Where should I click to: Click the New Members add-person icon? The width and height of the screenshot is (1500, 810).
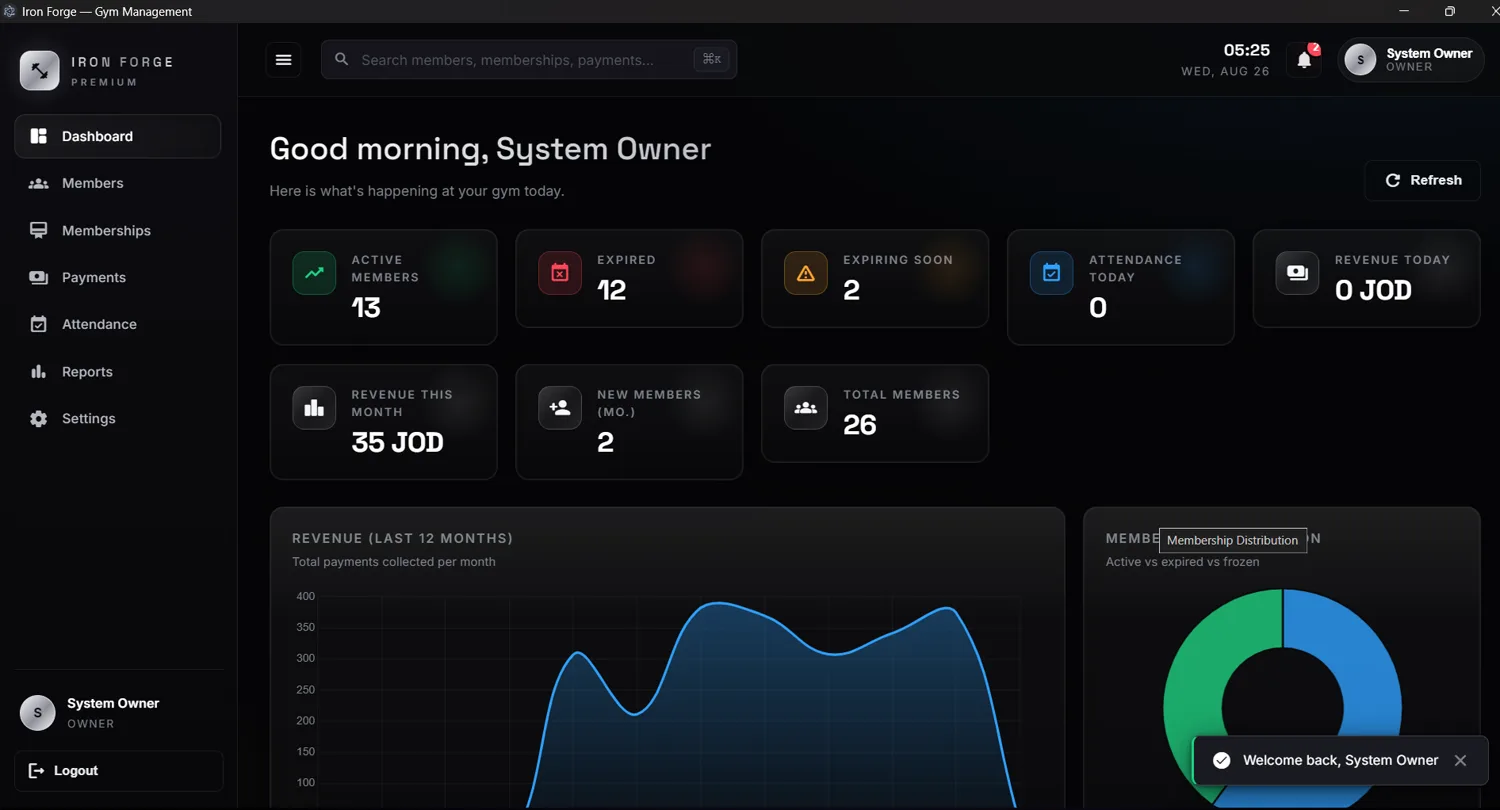(x=560, y=408)
